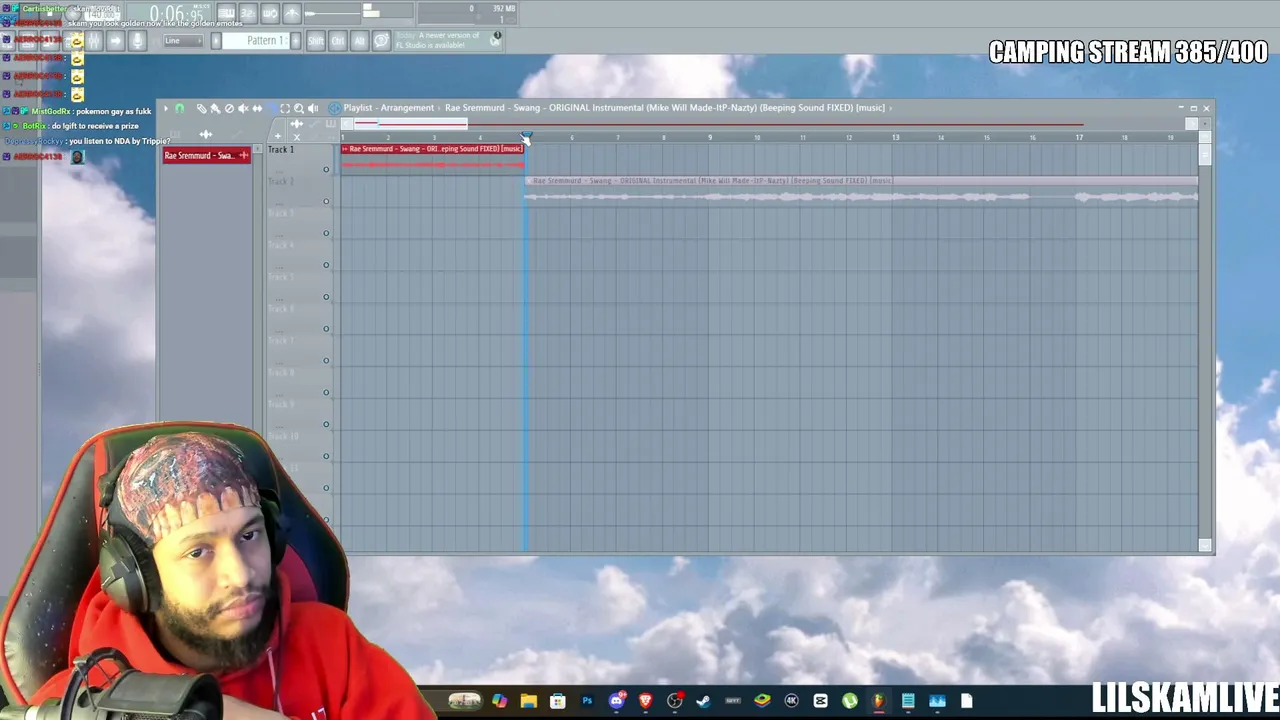Toggle the Track 8 mute switch

click(326, 393)
